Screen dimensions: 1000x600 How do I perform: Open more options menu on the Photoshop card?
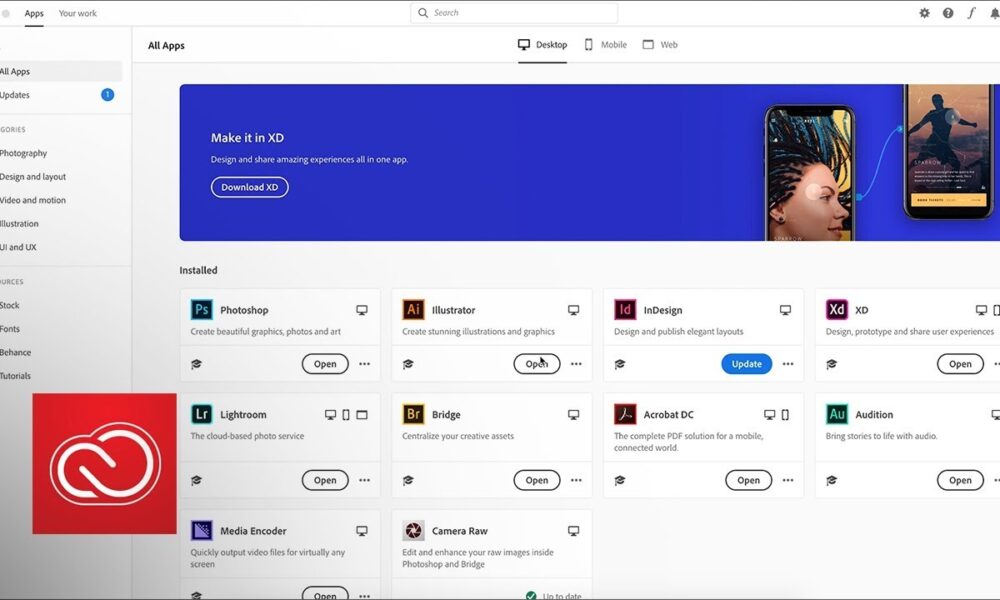[364, 364]
